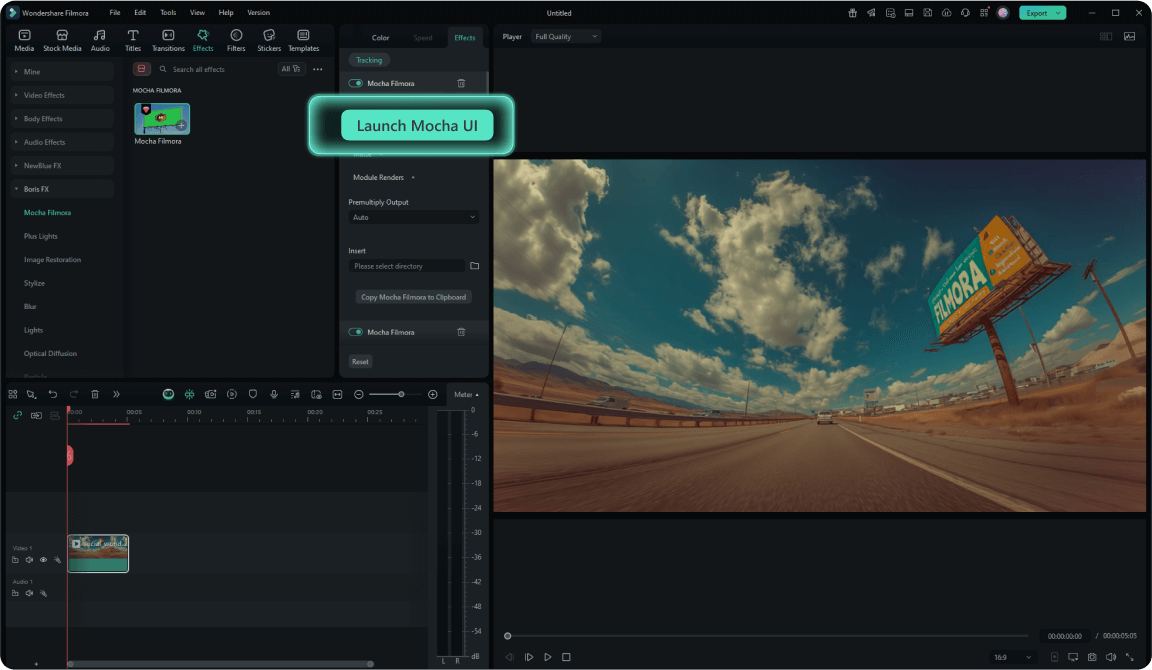Expand the Video Effects category
Viewport: 1152px width, 670px height.
62,95
